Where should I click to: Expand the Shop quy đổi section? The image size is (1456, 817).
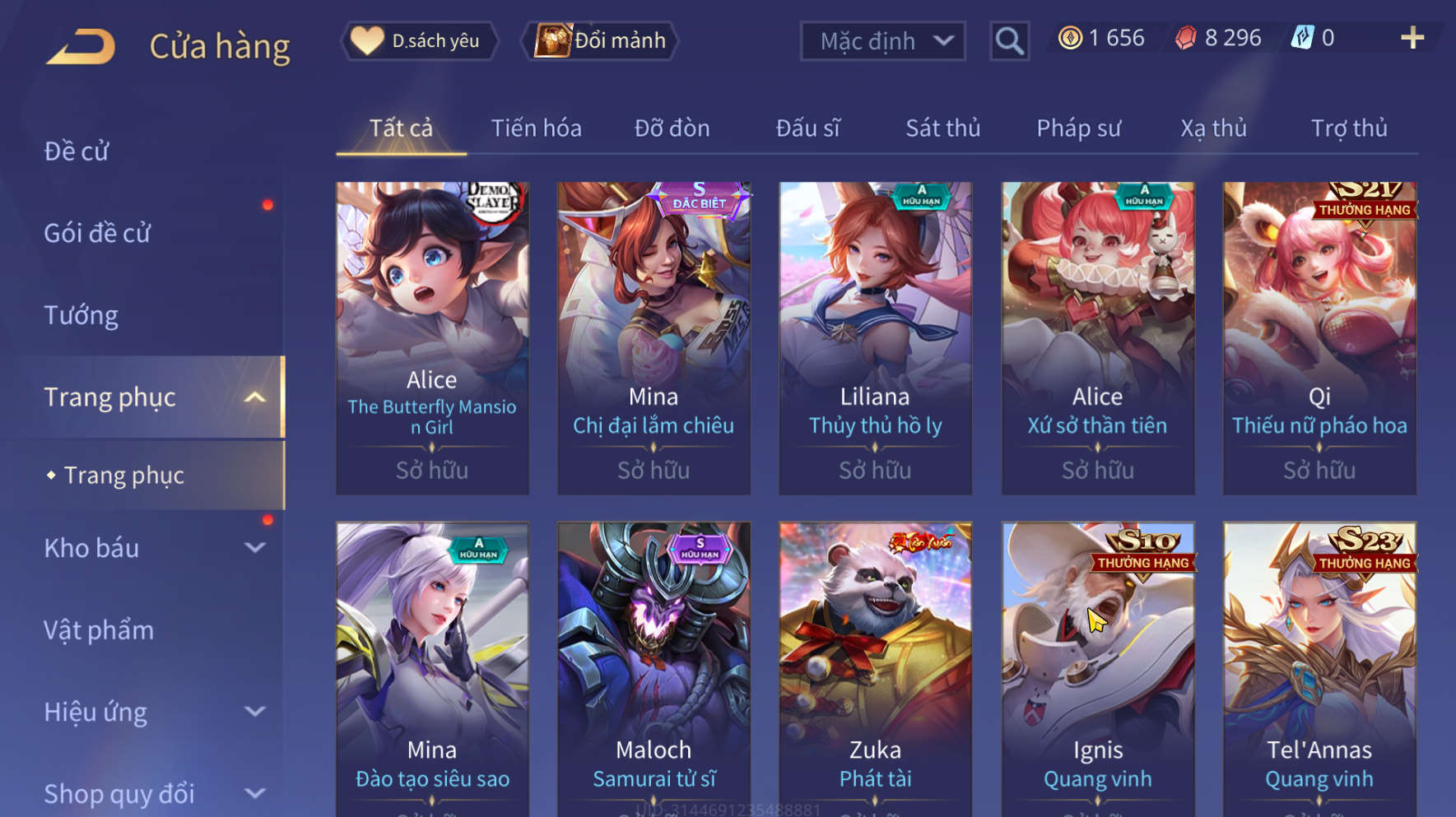pyautogui.click(x=255, y=794)
